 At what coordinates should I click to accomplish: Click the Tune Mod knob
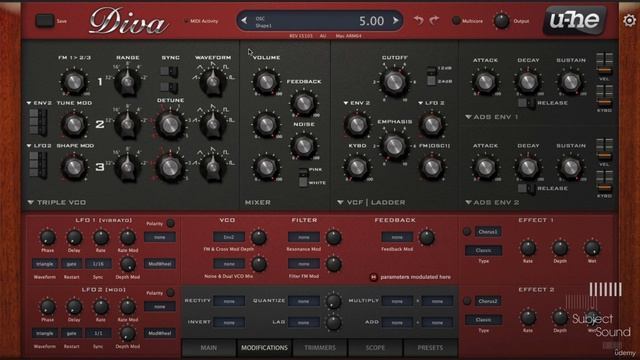click(74, 125)
